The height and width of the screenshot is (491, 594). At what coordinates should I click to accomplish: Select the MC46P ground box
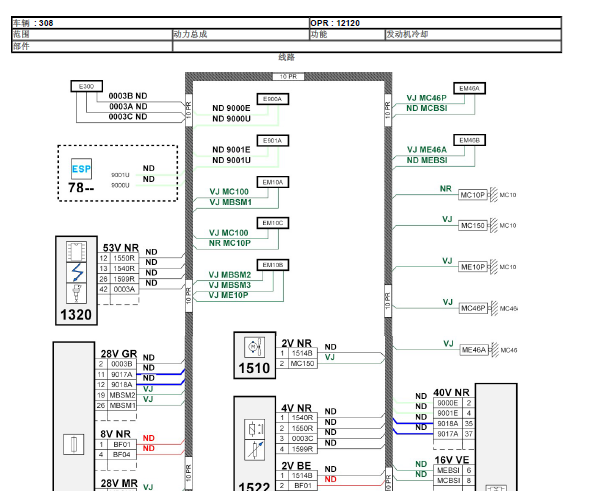tap(473, 308)
